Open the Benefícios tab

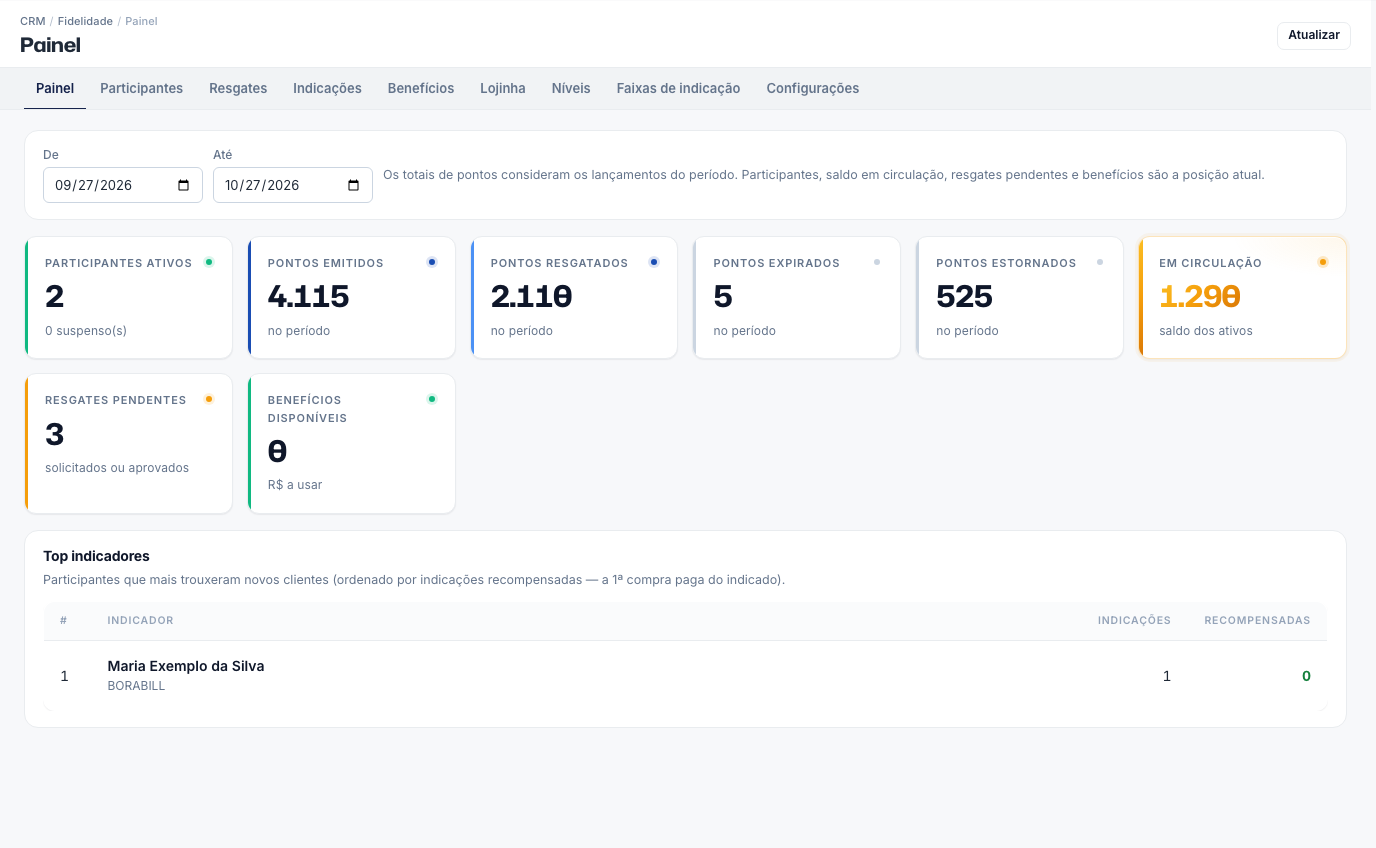pos(421,88)
